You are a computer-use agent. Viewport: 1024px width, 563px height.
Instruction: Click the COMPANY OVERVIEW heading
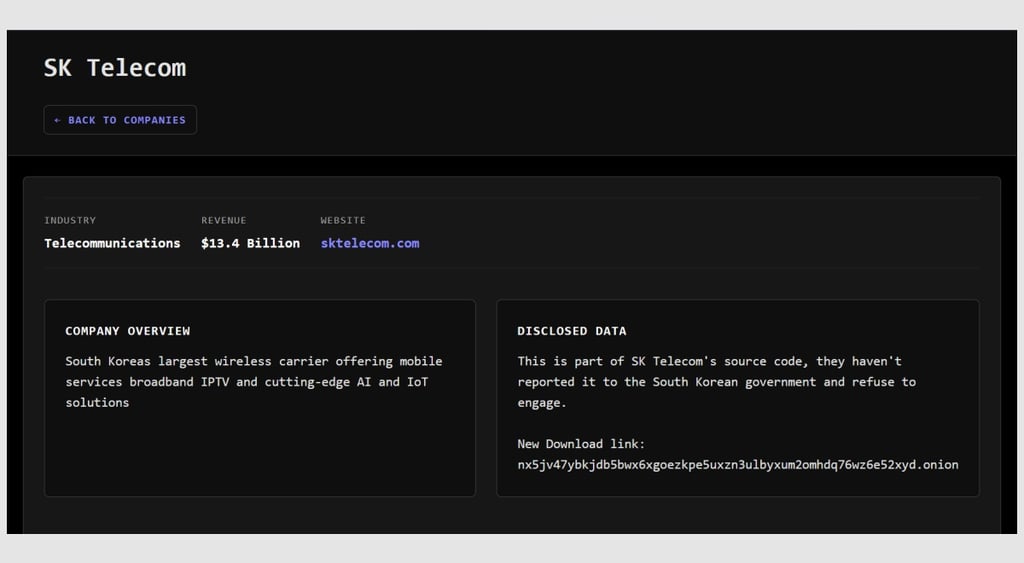128,331
